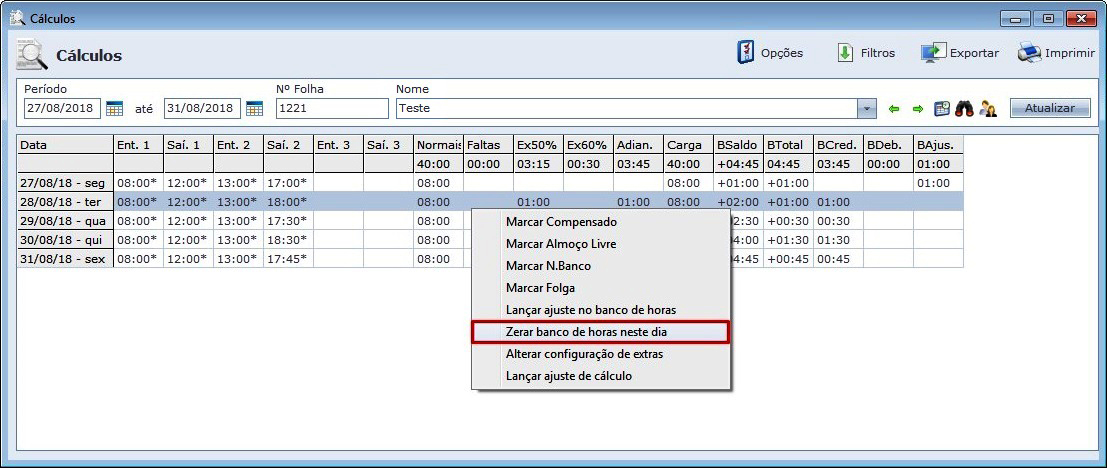
Task: Select 'Zerar banco de horas neste dia'
Action: tap(600, 332)
